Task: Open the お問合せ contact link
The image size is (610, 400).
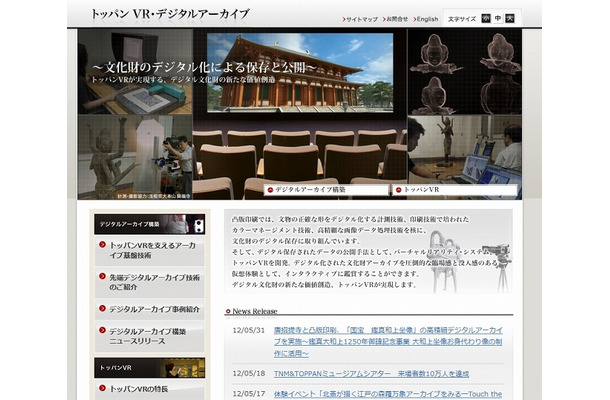Action: pyautogui.click(x=397, y=19)
